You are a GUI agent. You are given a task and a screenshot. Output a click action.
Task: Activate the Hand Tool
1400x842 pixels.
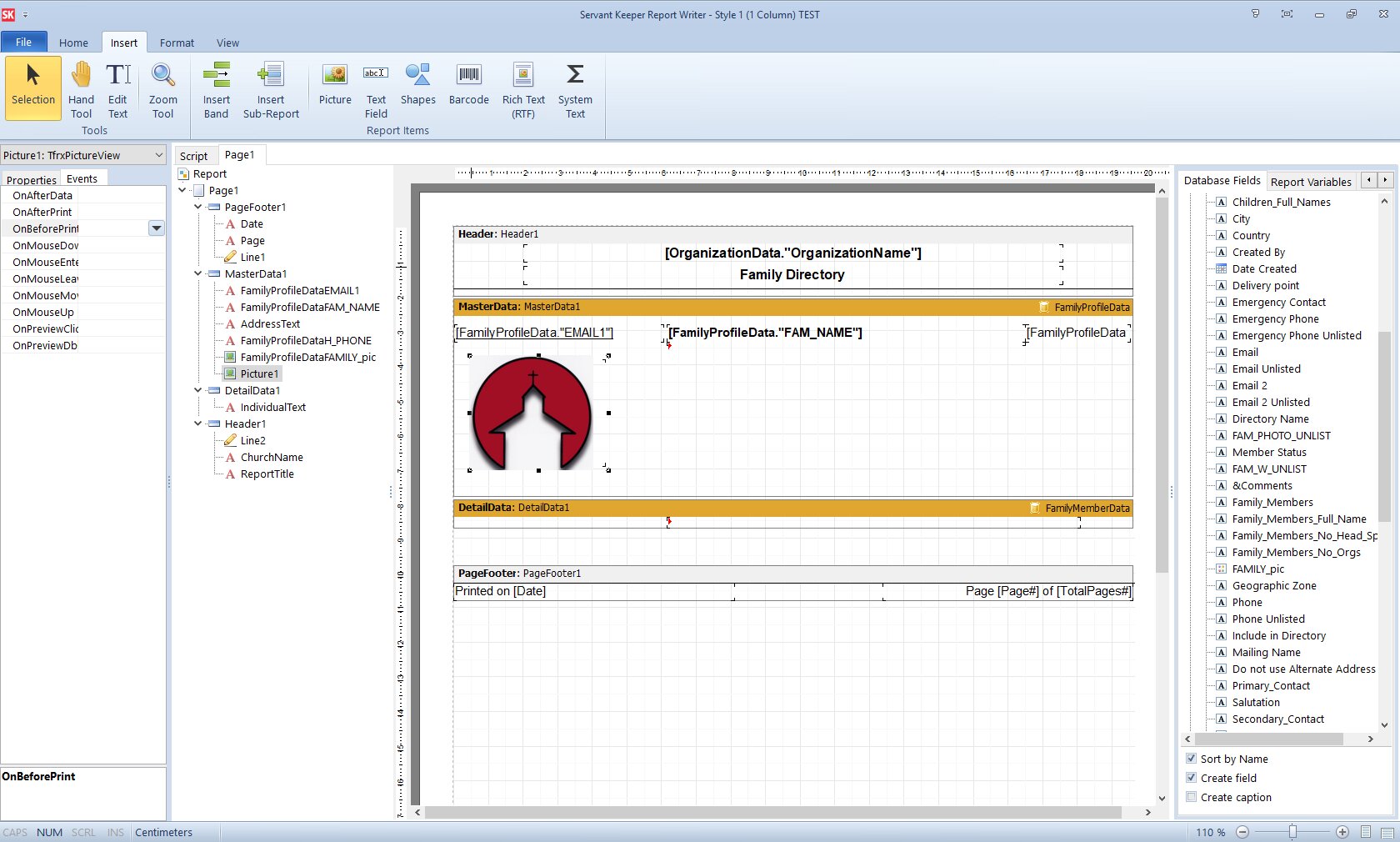coord(81,88)
